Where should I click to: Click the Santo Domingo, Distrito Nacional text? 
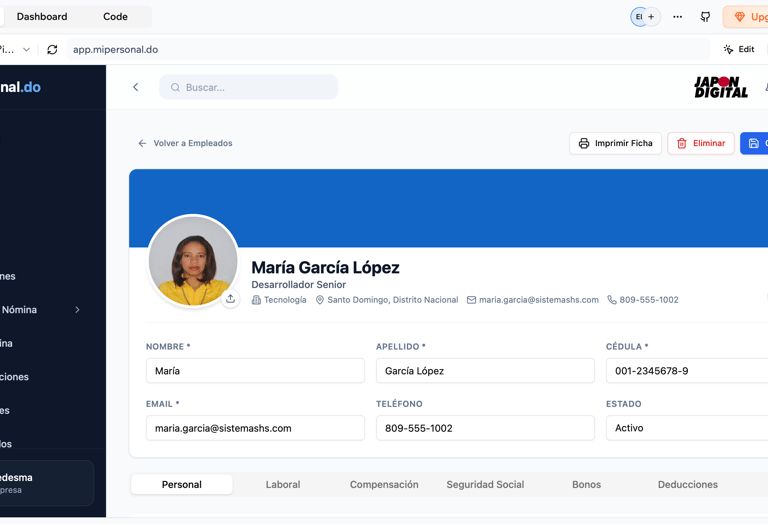pyautogui.click(x=393, y=300)
